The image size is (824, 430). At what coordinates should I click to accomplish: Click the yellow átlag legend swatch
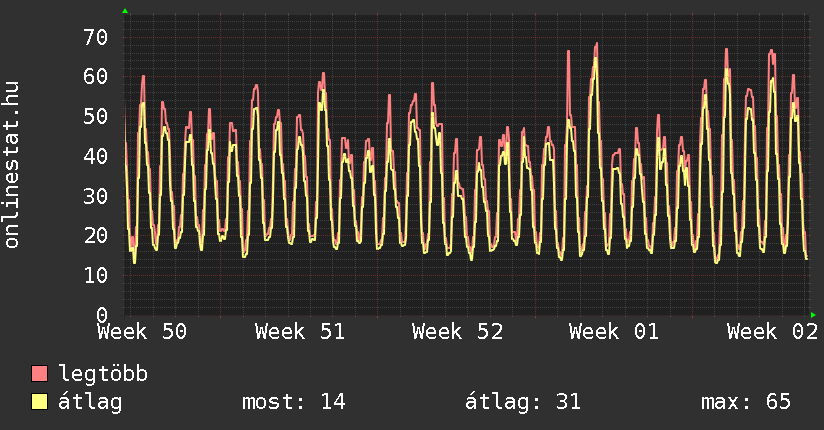click(40, 402)
